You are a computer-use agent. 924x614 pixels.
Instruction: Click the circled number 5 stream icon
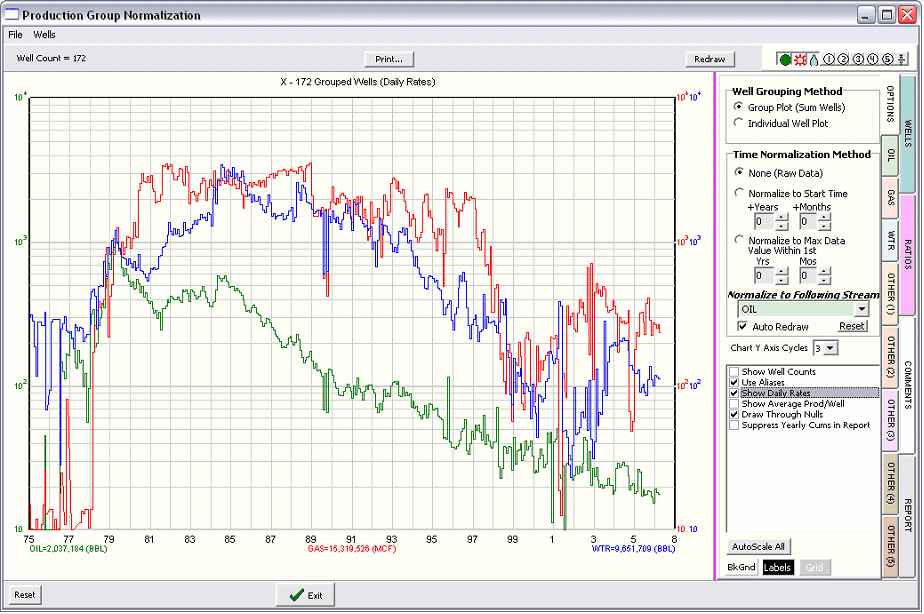(x=887, y=60)
